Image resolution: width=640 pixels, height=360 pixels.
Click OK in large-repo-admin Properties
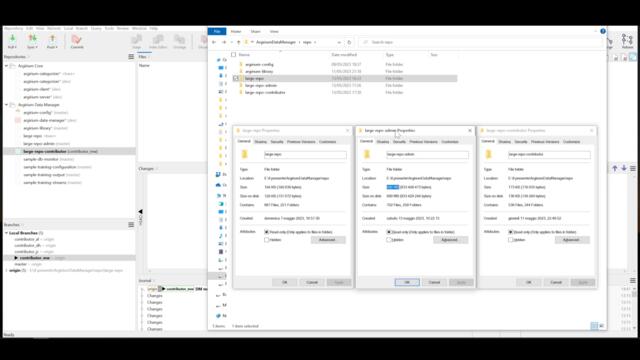(407, 282)
